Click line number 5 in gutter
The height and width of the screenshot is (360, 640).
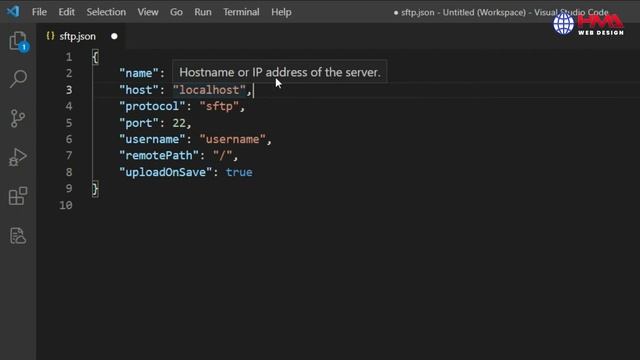(x=69, y=123)
